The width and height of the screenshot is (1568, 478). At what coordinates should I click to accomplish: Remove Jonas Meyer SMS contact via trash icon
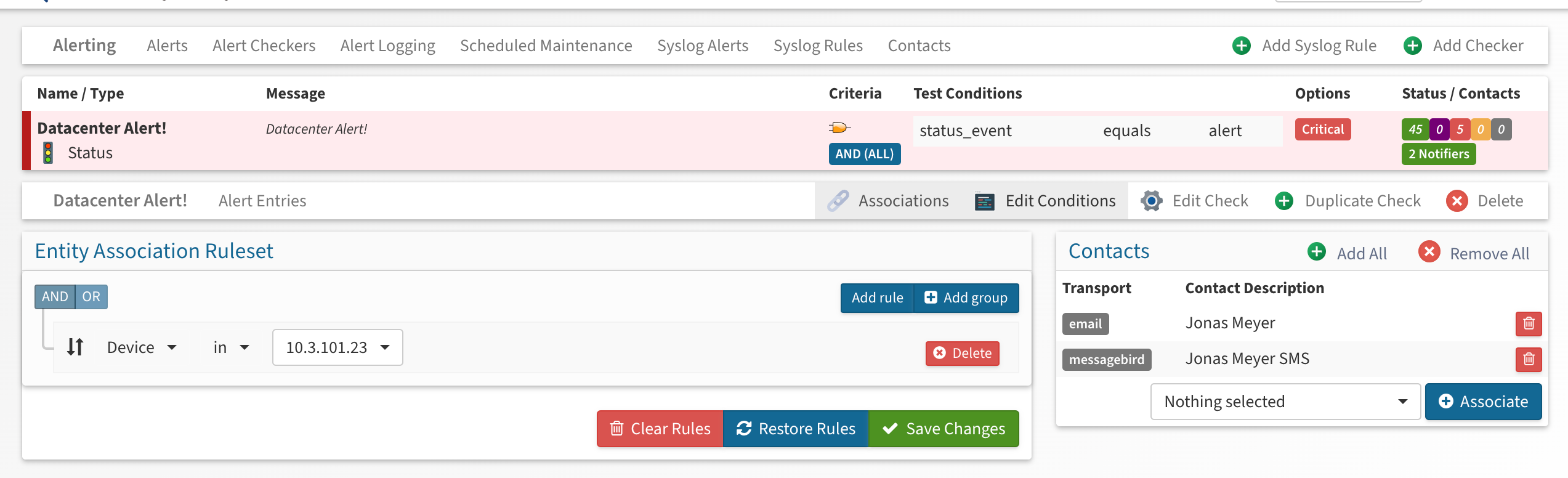[1528, 359]
